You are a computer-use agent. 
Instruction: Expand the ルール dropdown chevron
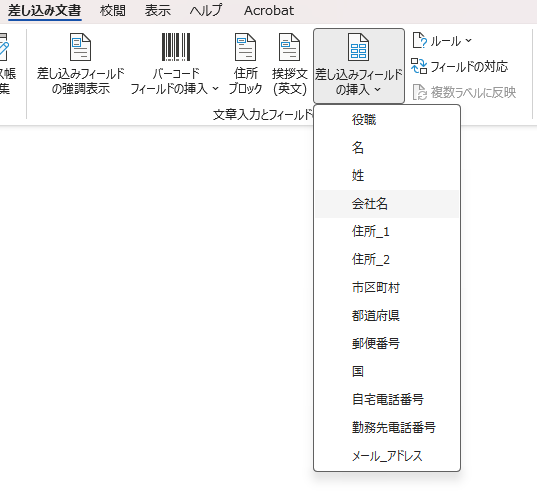(x=469, y=41)
